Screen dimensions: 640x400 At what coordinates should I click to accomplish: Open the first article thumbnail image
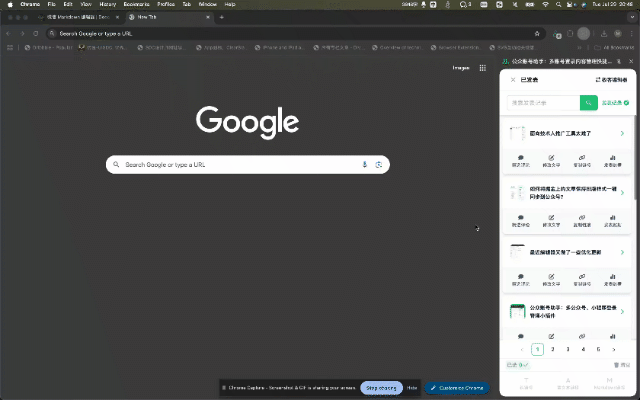(x=517, y=133)
